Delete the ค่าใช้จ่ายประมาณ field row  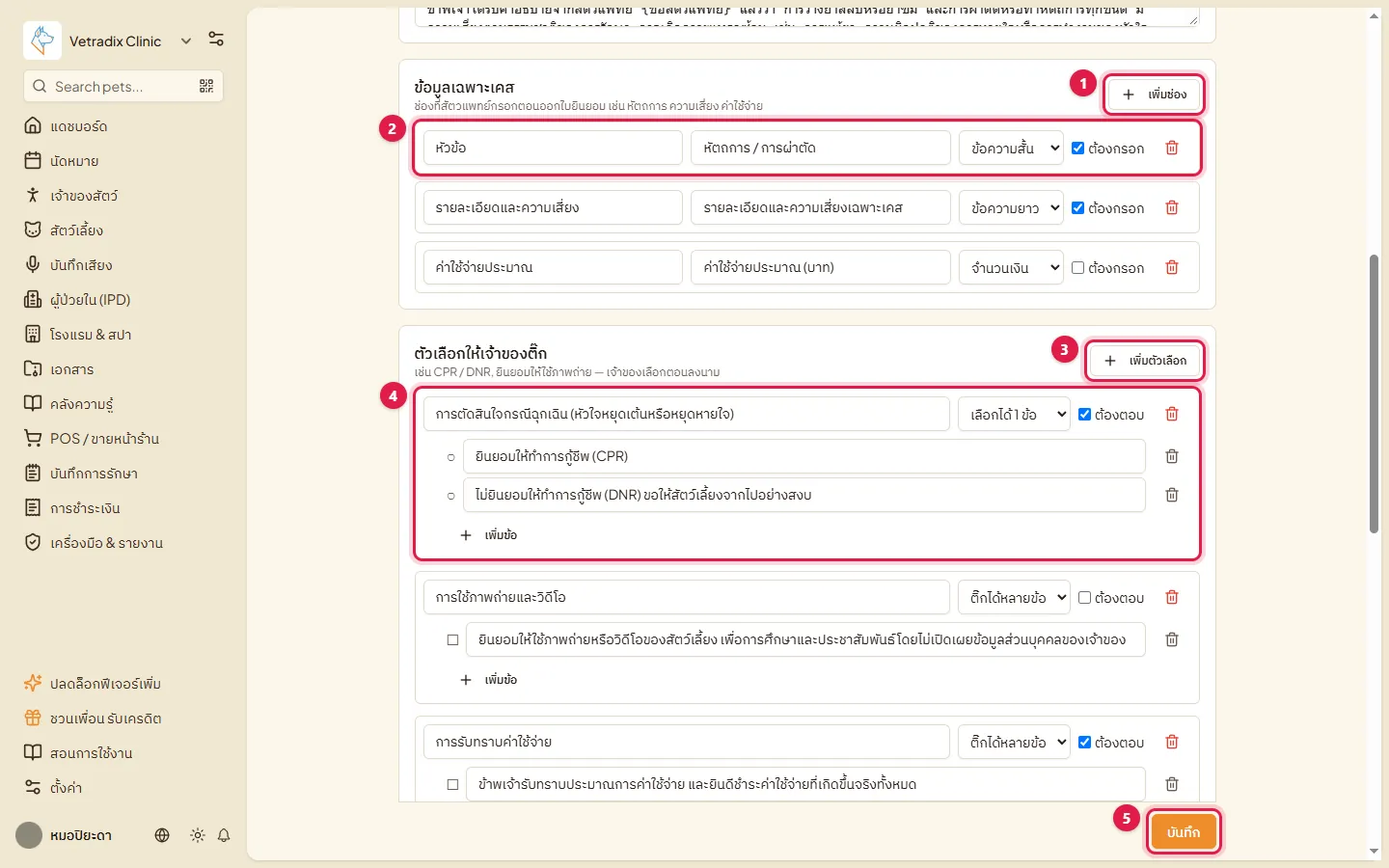[1172, 267]
